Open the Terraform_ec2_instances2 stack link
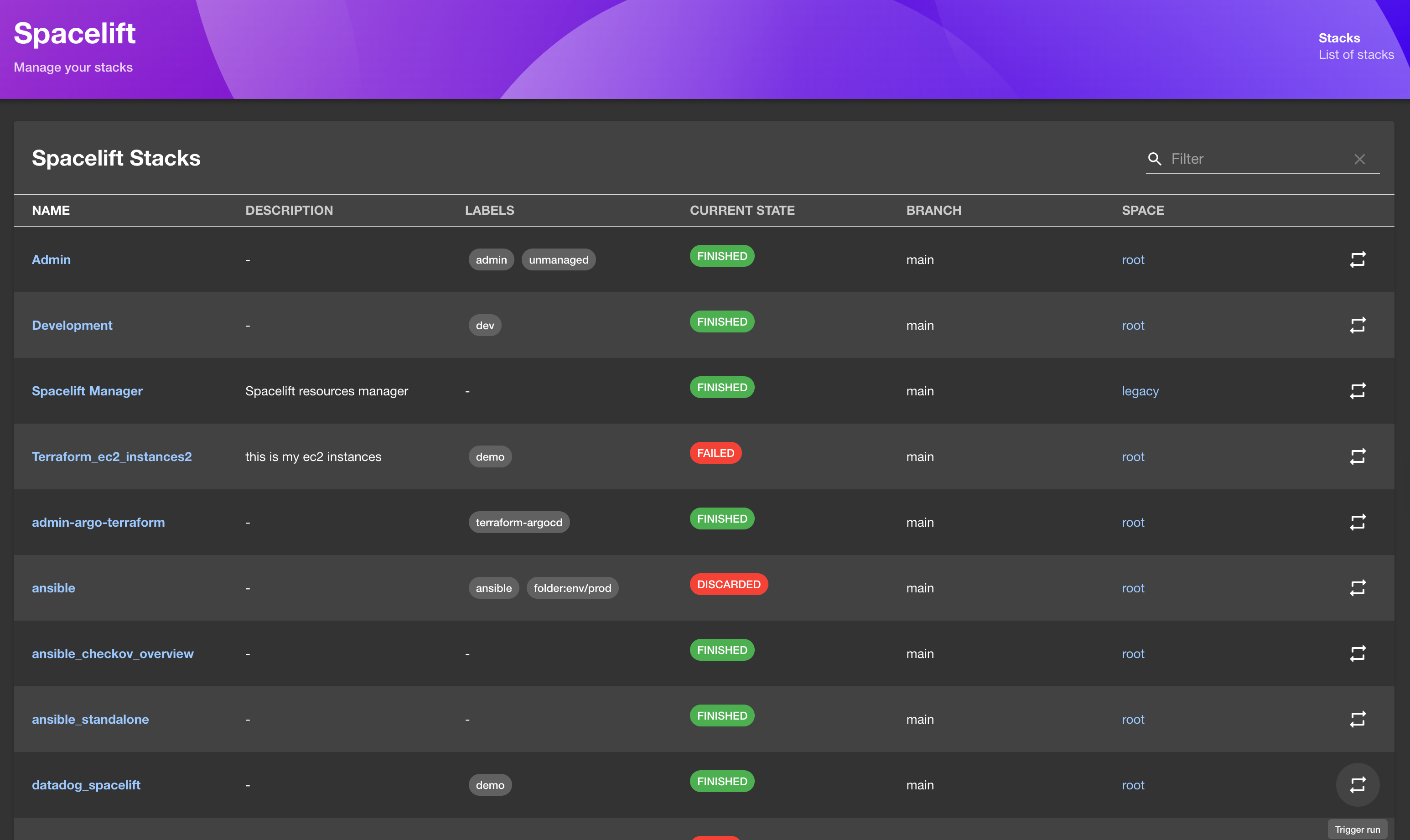1410x840 pixels. tap(112, 456)
